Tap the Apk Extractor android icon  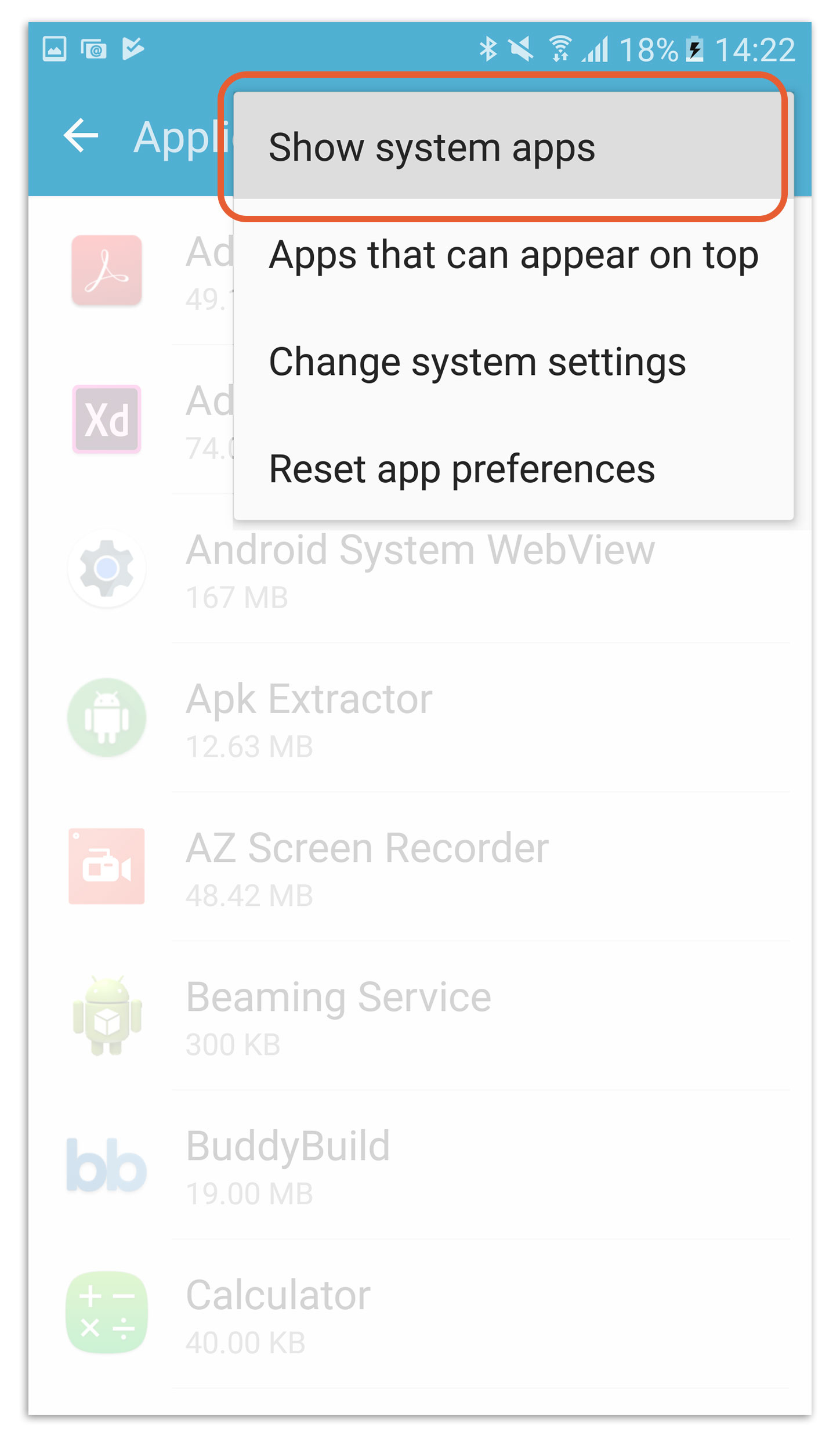[x=107, y=717]
